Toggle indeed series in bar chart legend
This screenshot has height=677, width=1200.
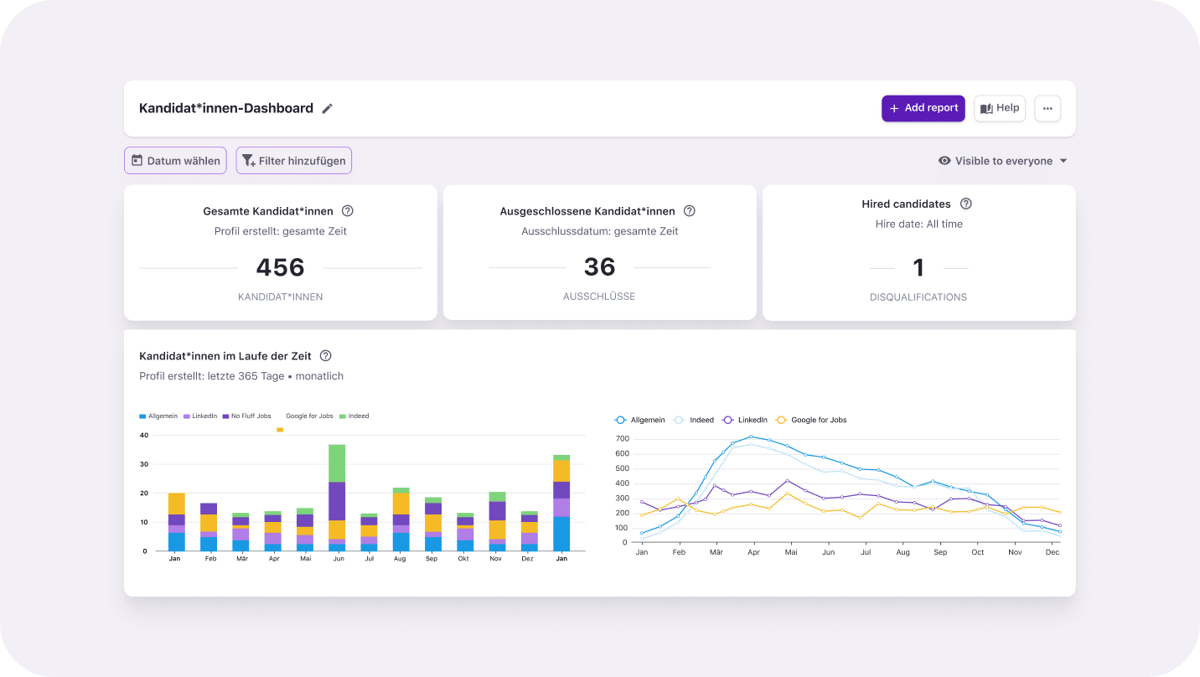click(x=354, y=416)
